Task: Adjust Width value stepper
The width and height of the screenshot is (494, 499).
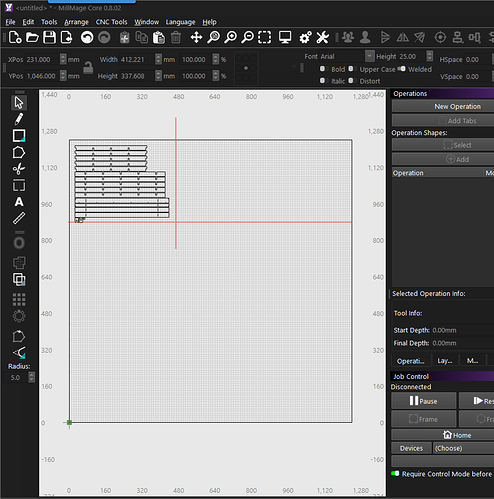Action: tap(158, 59)
